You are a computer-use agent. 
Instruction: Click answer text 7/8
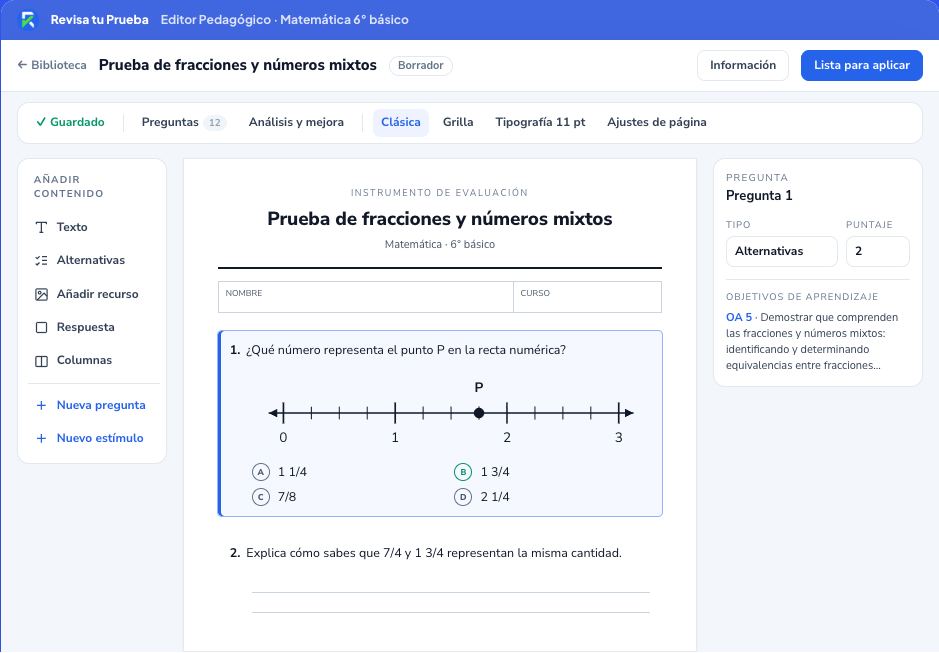pos(287,497)
